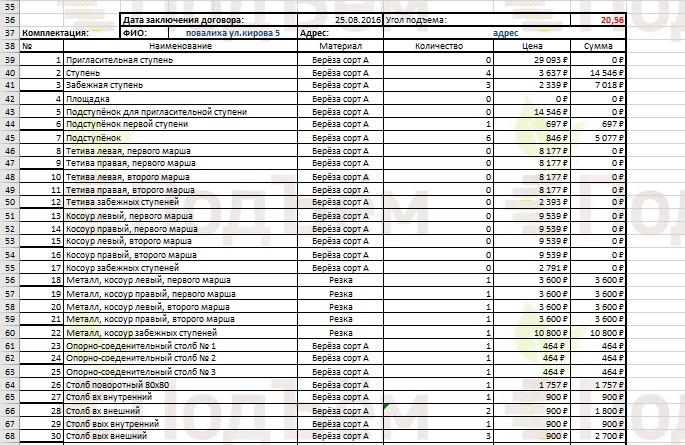Select the 'Забежная ступень' cell
The width and height of the screenshot is (685, 445).
click(180, 85)
